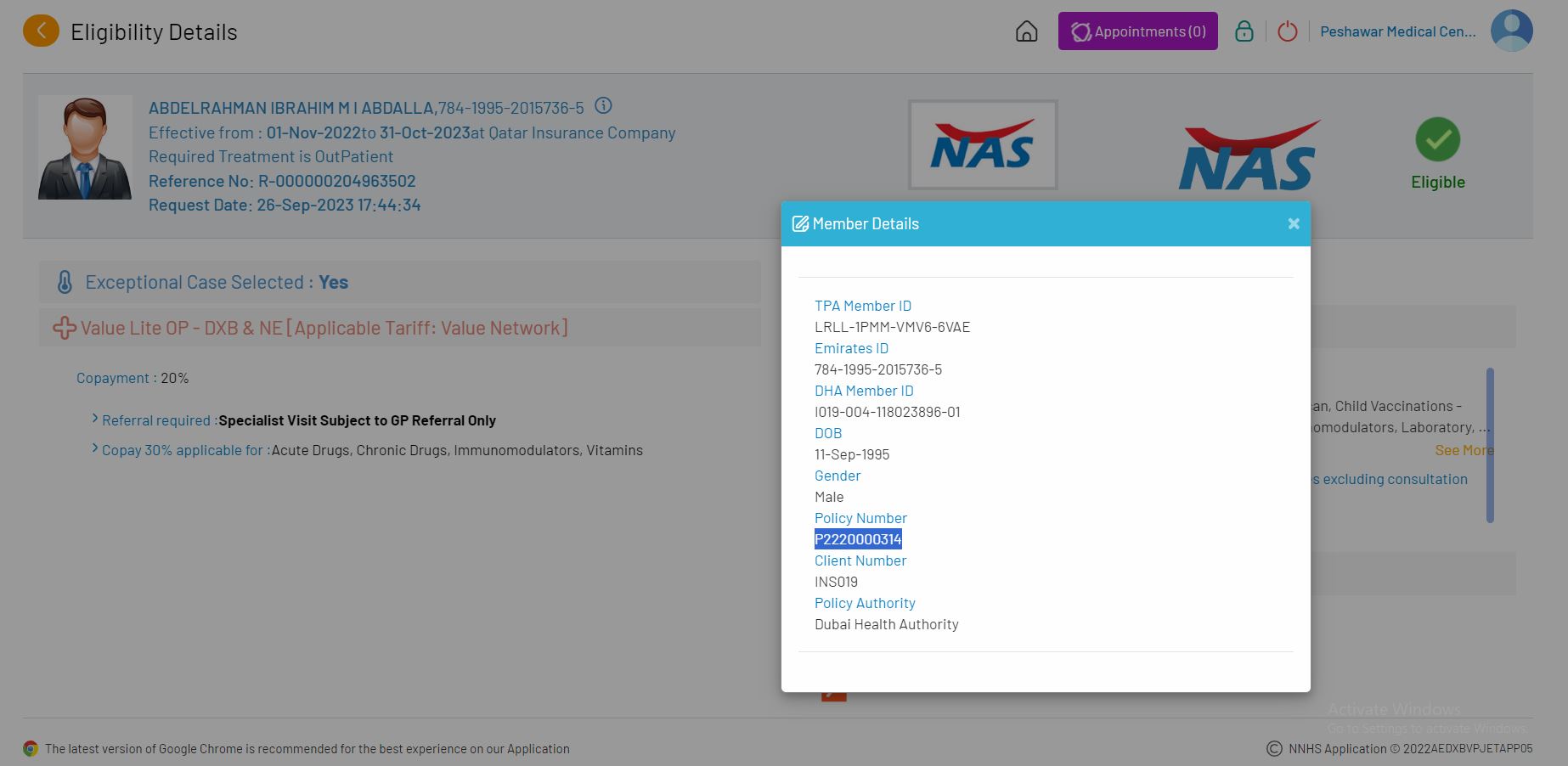The image size is (1568, 766).
Task: Go to home via house icon
Action: [x=1026, y=31]
